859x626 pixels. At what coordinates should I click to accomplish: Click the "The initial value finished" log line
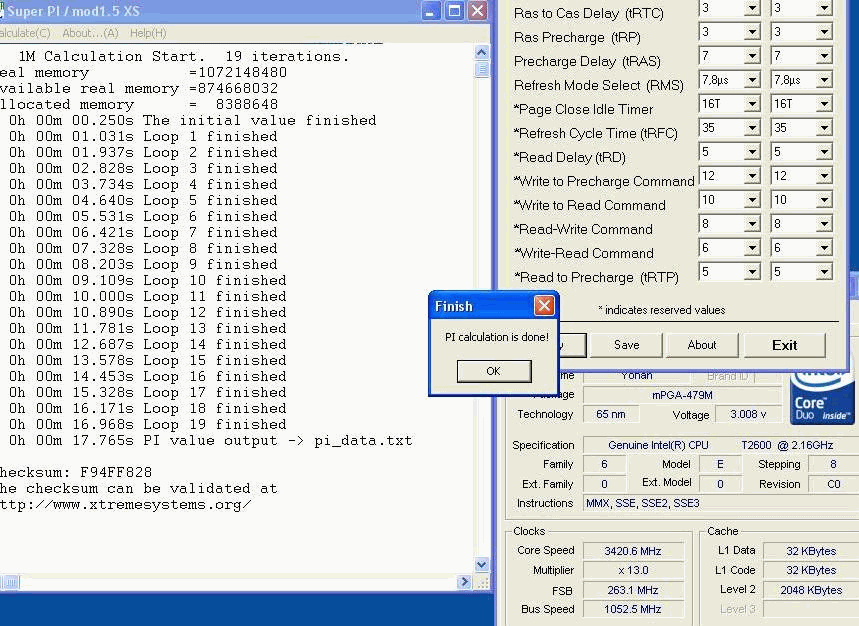(192, 120)
